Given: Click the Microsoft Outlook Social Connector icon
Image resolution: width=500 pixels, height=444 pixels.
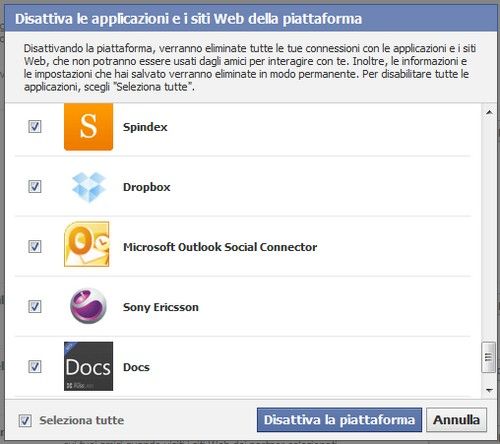Looking at the screenshot, I should click(x=87, y=244).
